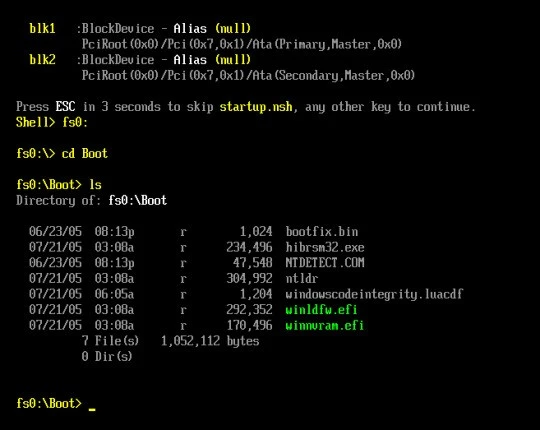Click the "cd Boot" command text

tap(84, 153)
